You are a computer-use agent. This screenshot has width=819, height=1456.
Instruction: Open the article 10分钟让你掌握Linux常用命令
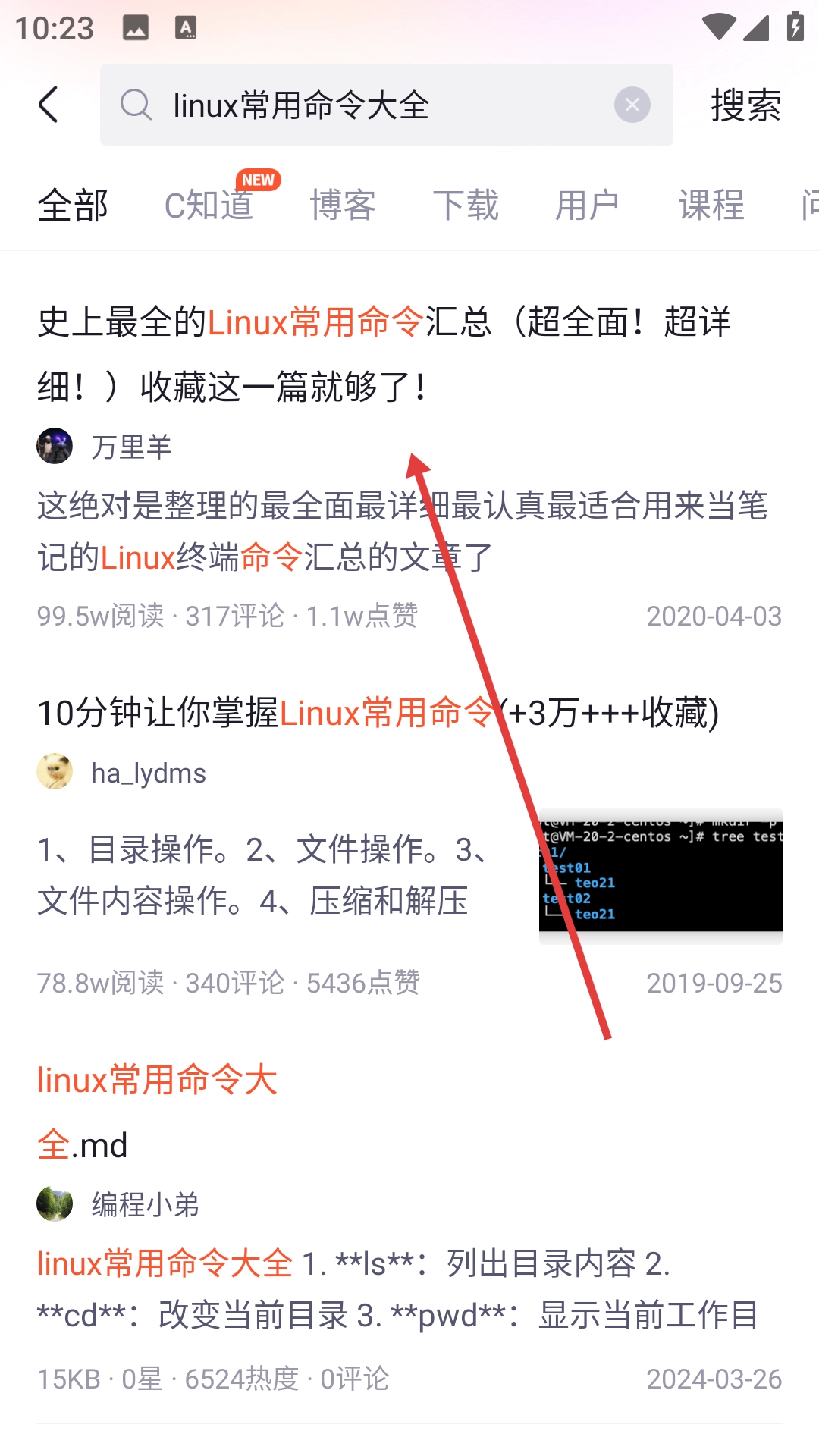pyautogui.click(x=378, y=713)
